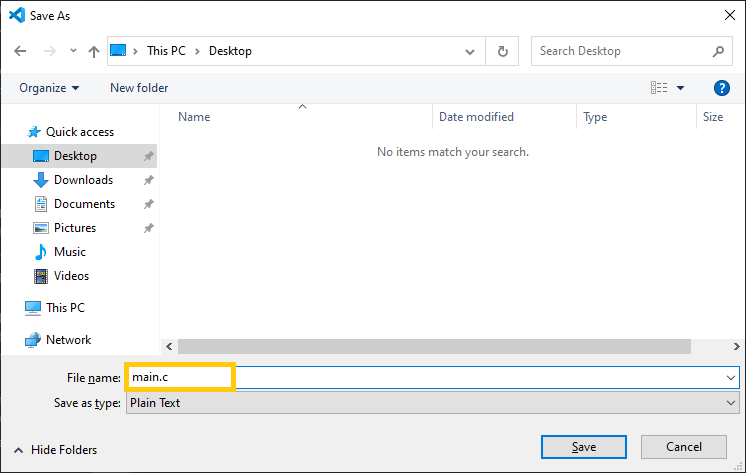Image resolution: width=746 pixels, height=473 pixels.
Task: Refresh the Desktop folder listing
Action: [502, 51]
